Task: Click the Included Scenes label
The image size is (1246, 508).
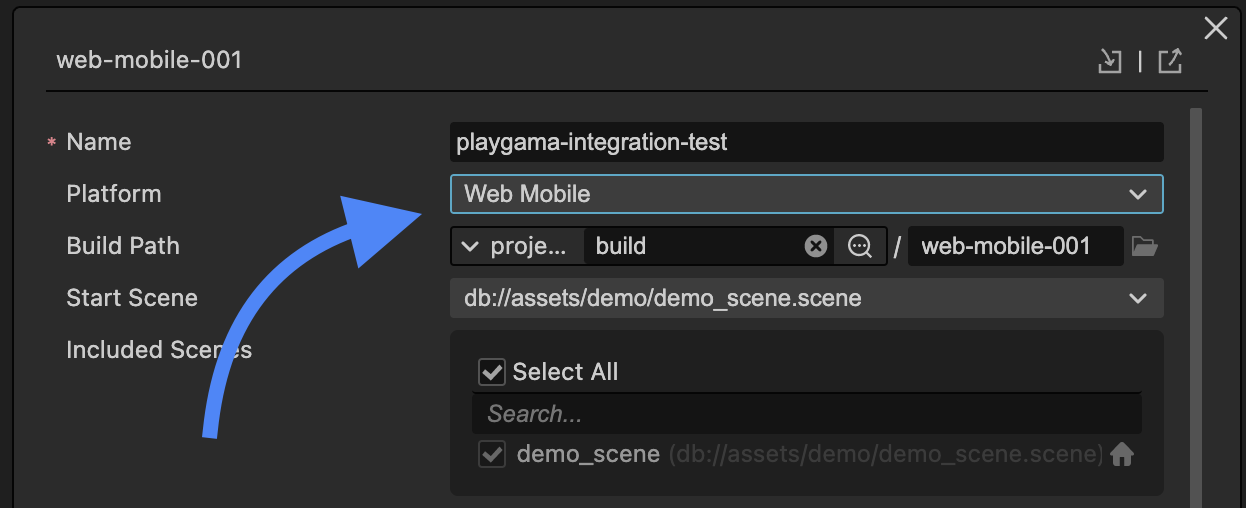Action: pyautogui.click(x=159, y=350)
